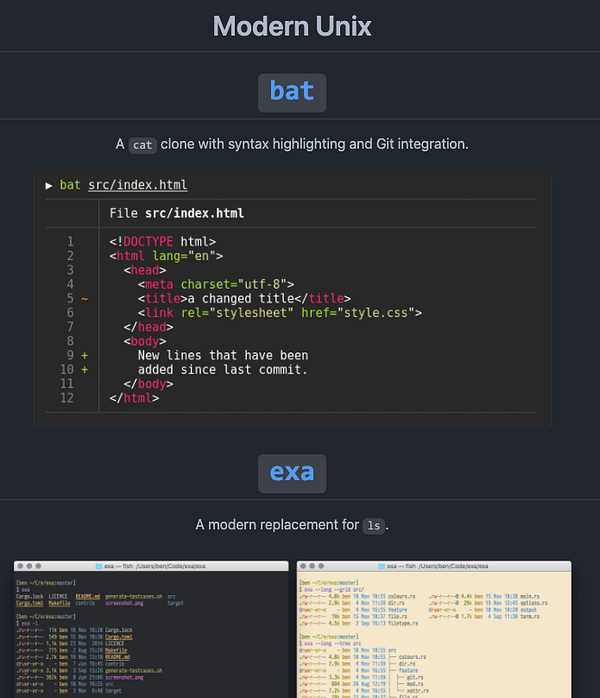Image resolution: width=600 pixels, height=698 pixels.
Task: Open the bat terminal screenshot image
Action: click(x=292, y=298)
